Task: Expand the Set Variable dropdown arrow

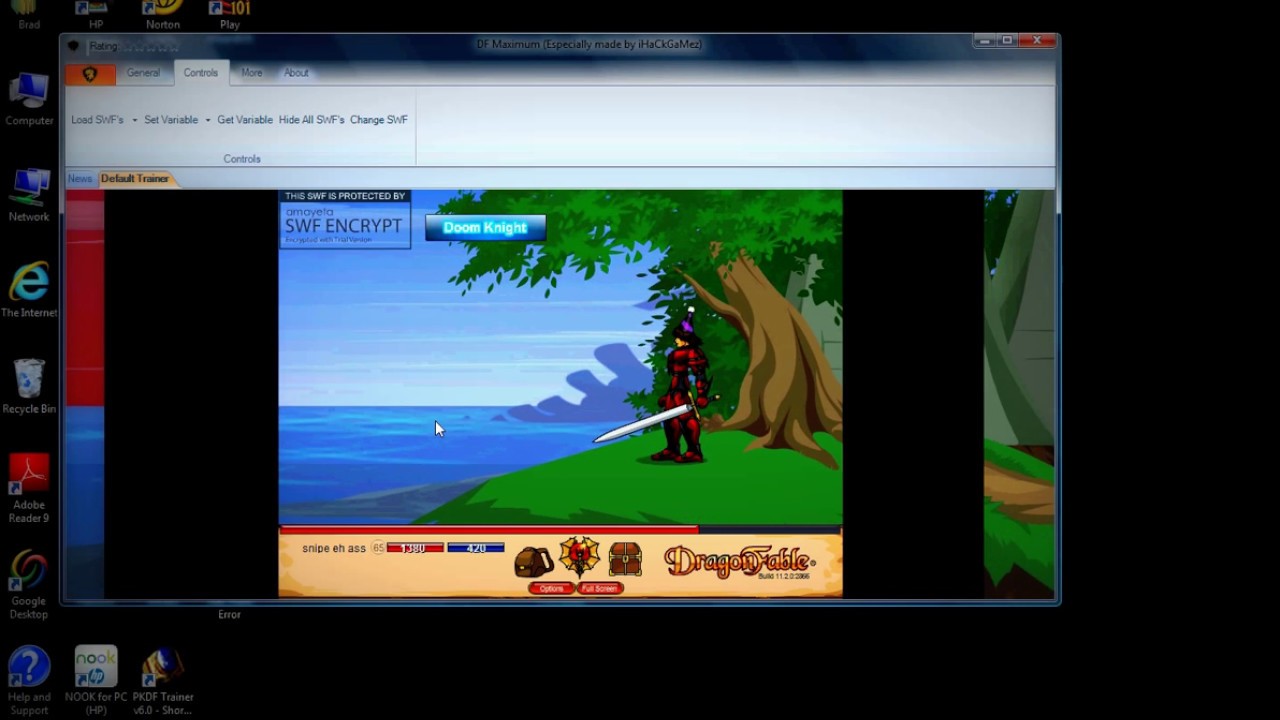Action: click(x=208, y=120)
